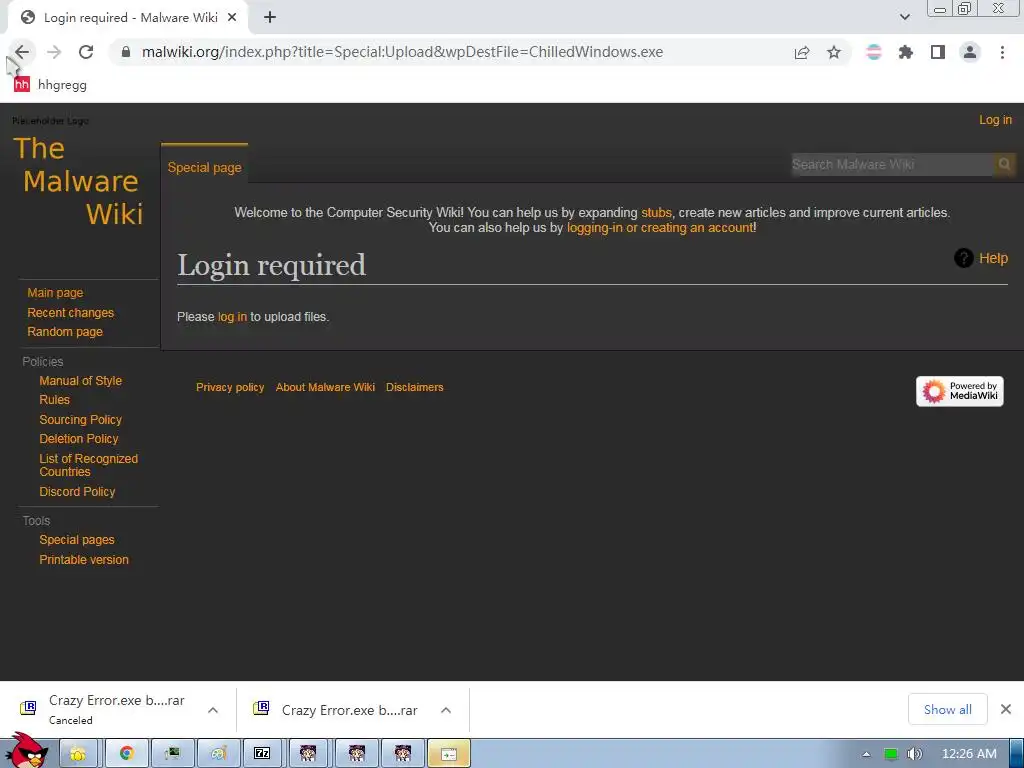
Task: Click the Angry Birds start button
Action: 26,751
